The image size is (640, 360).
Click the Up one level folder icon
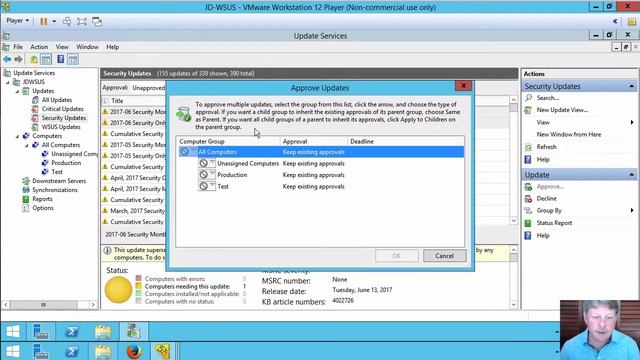click(x=34, y=60)
